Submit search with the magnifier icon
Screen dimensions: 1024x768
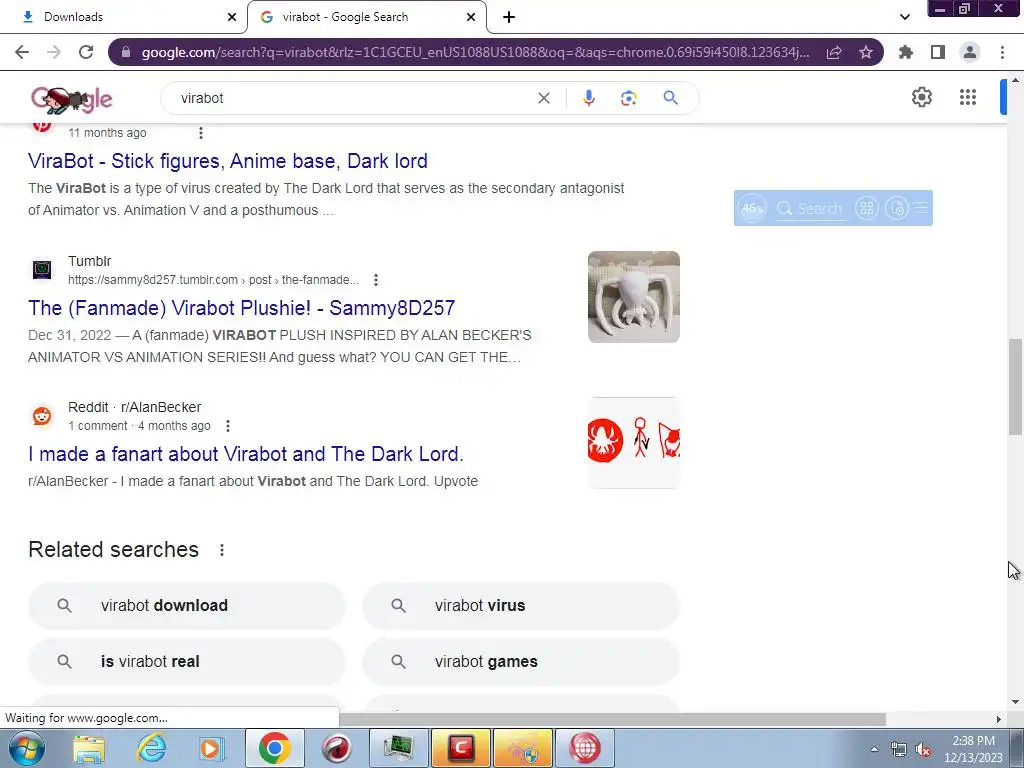[x=670, y=98]
